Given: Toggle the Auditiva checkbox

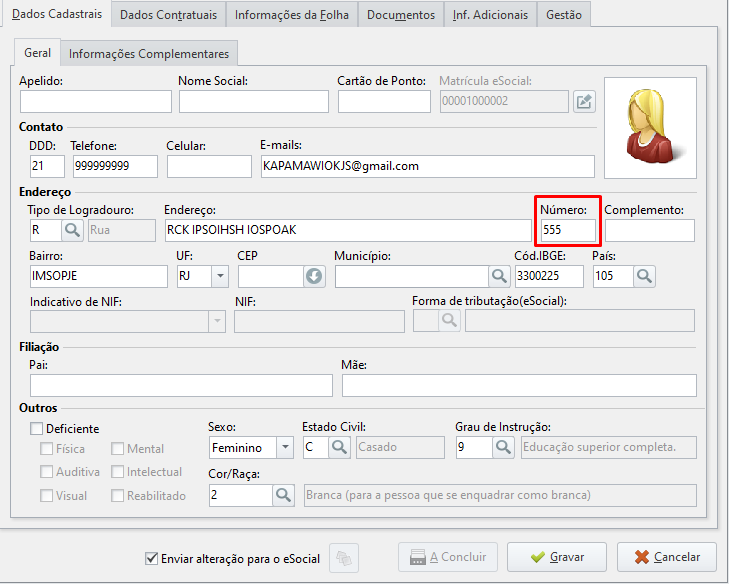Looking at the screenshot, I should (x=46, y=472).
